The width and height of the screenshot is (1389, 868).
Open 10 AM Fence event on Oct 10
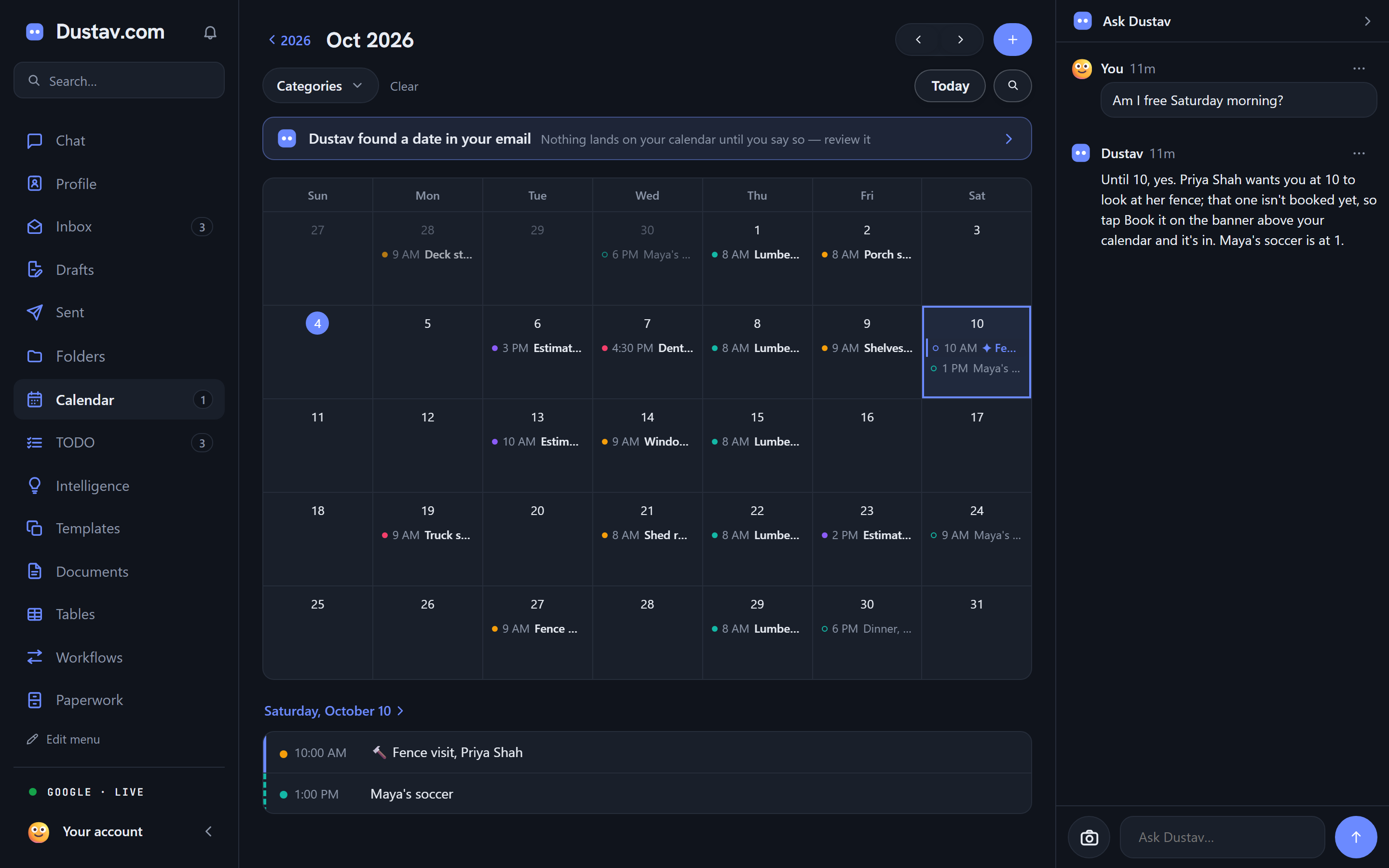click(975, 348)
